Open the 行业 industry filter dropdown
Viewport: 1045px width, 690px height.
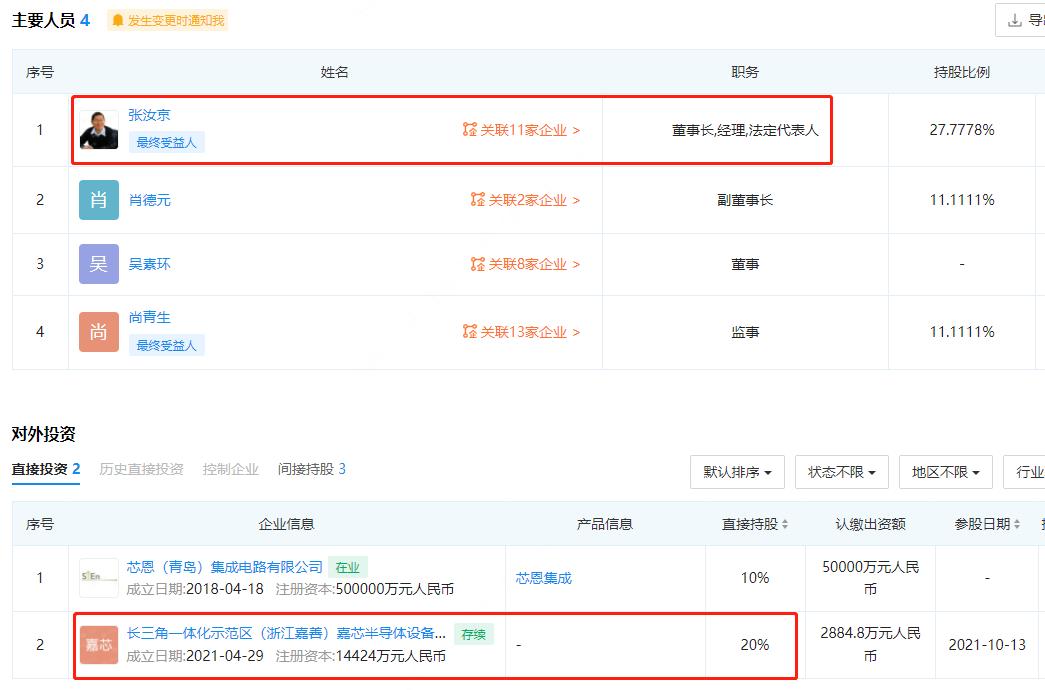click(1028, 471)
